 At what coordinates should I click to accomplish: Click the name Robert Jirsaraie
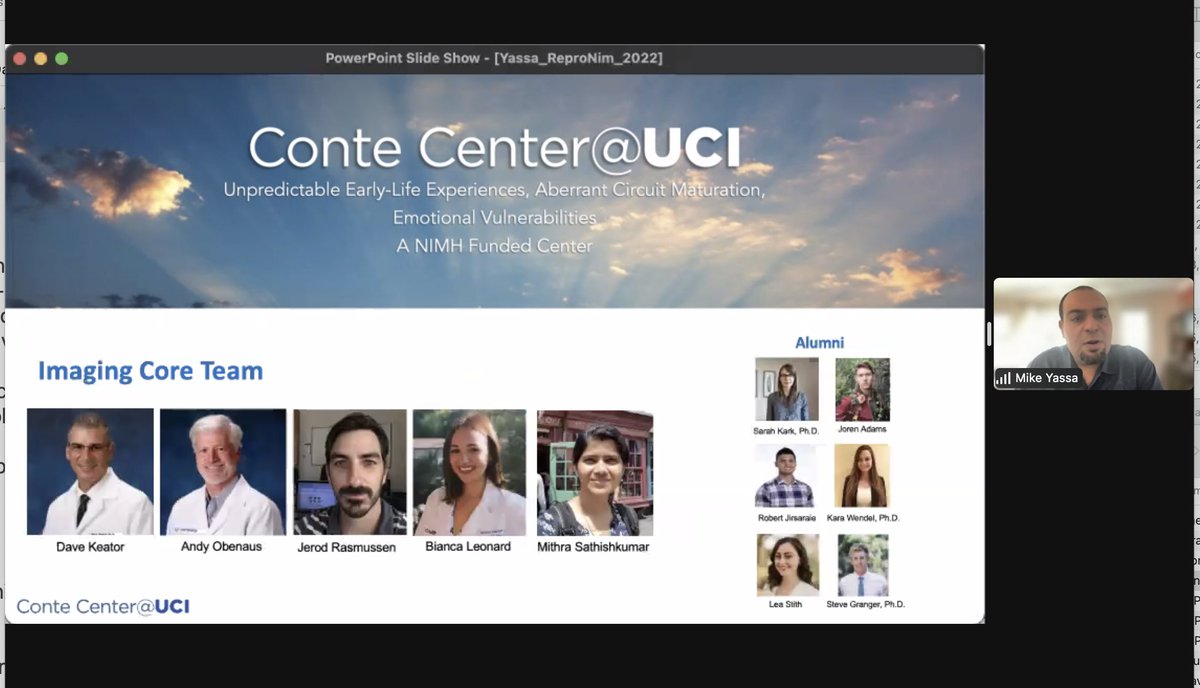coord(785,518)
